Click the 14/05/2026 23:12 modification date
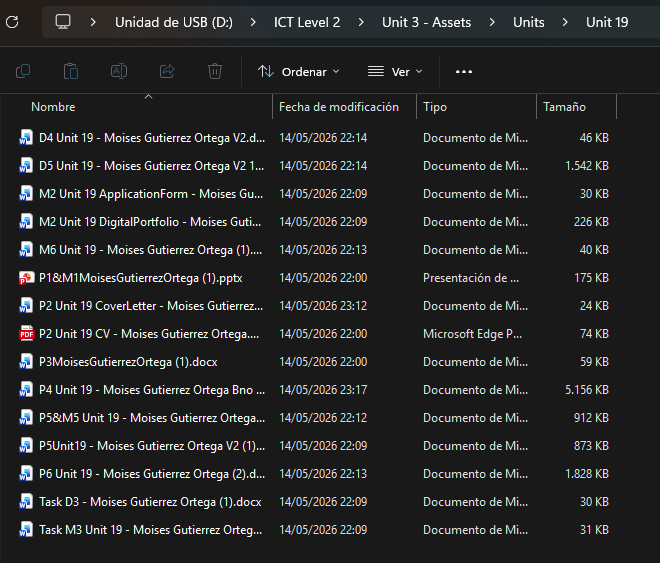 [323, 306]
